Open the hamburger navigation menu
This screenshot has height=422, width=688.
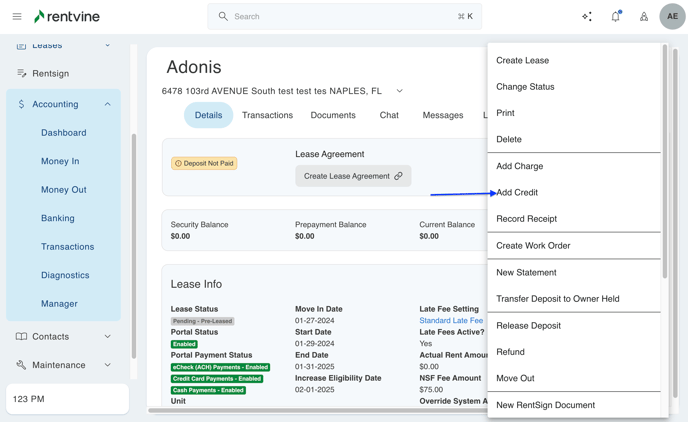(x=17, y=17)
